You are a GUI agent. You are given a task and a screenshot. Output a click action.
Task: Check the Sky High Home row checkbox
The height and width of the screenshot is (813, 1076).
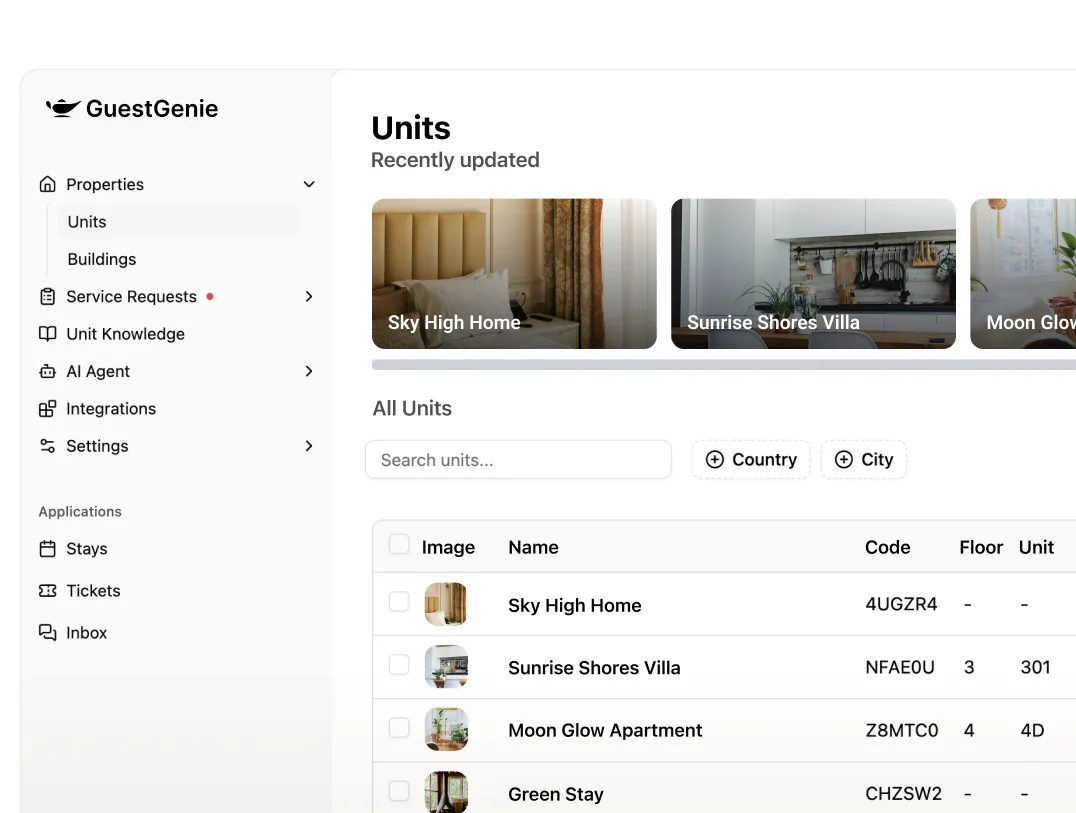pyautogui.click(x=399, y=602)
